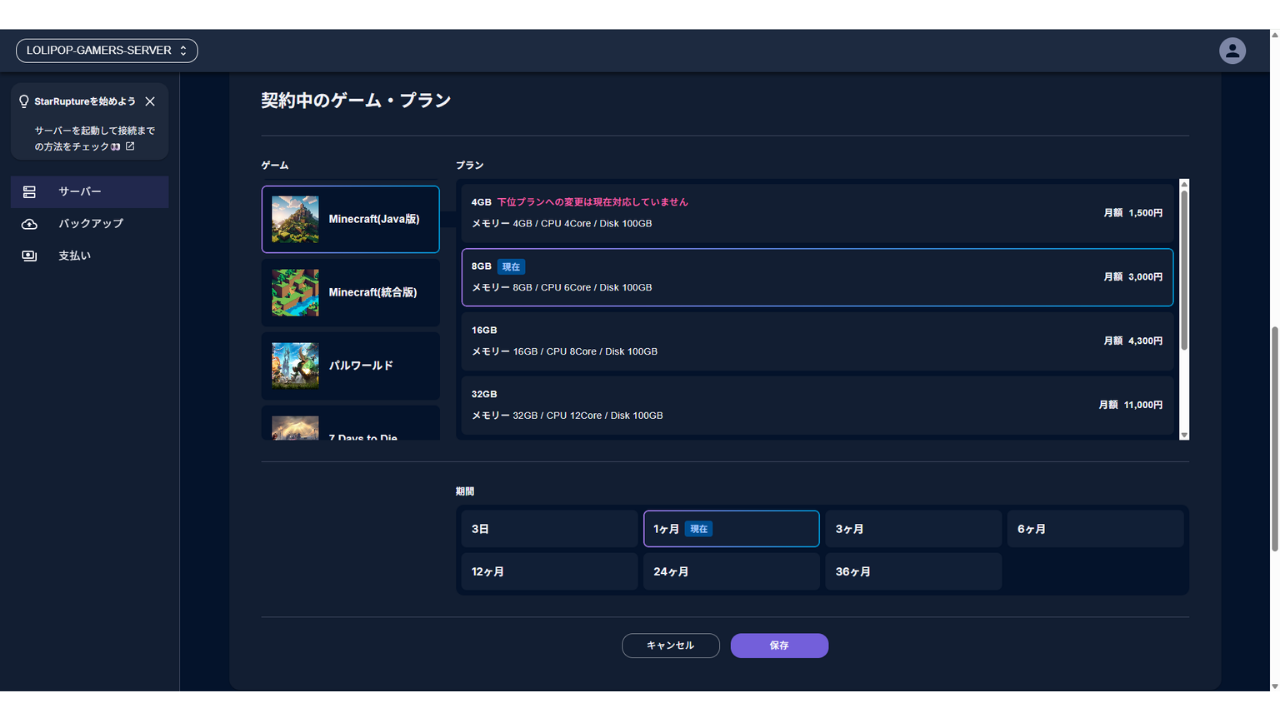Click the 支払い payment icon
The height and width of the screenshot is (720, 1280).
click(29, 256)
